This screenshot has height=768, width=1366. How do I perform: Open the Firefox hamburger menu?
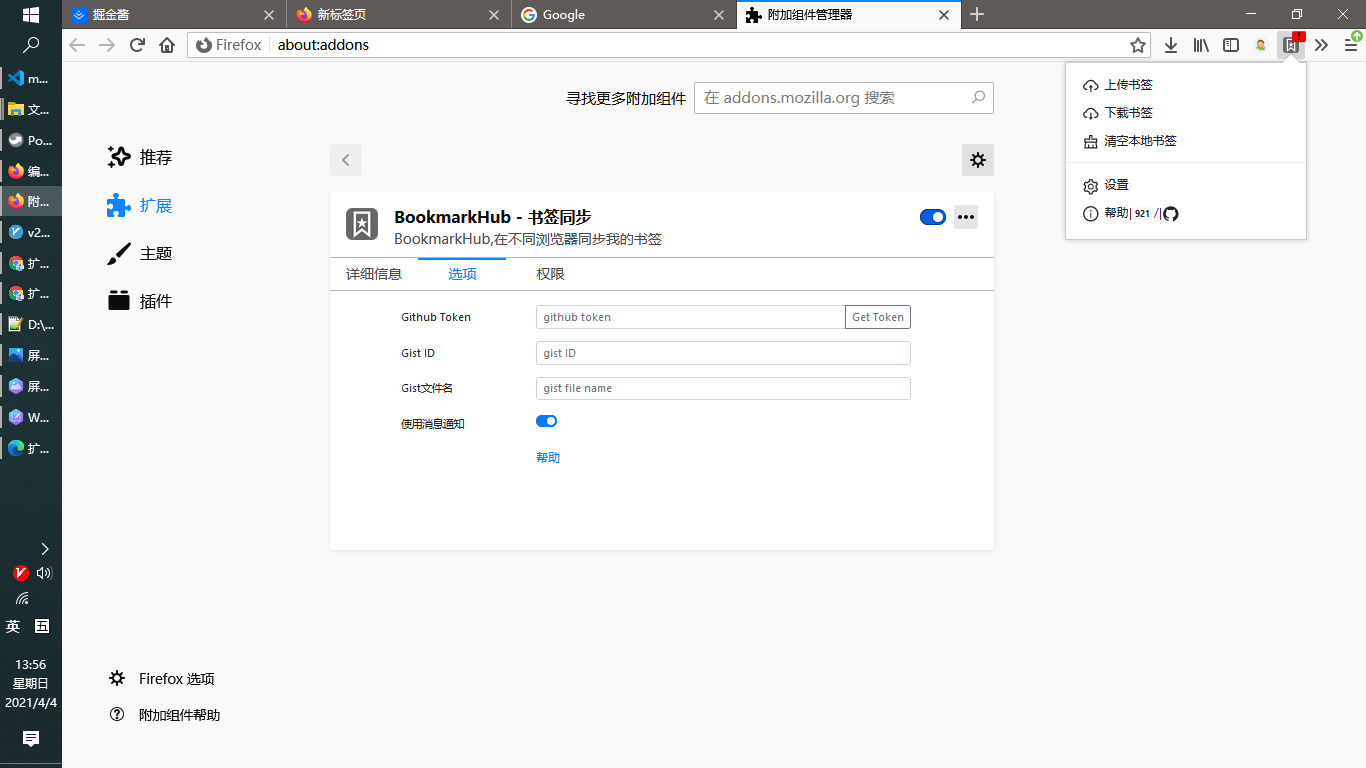(1351, 45)
